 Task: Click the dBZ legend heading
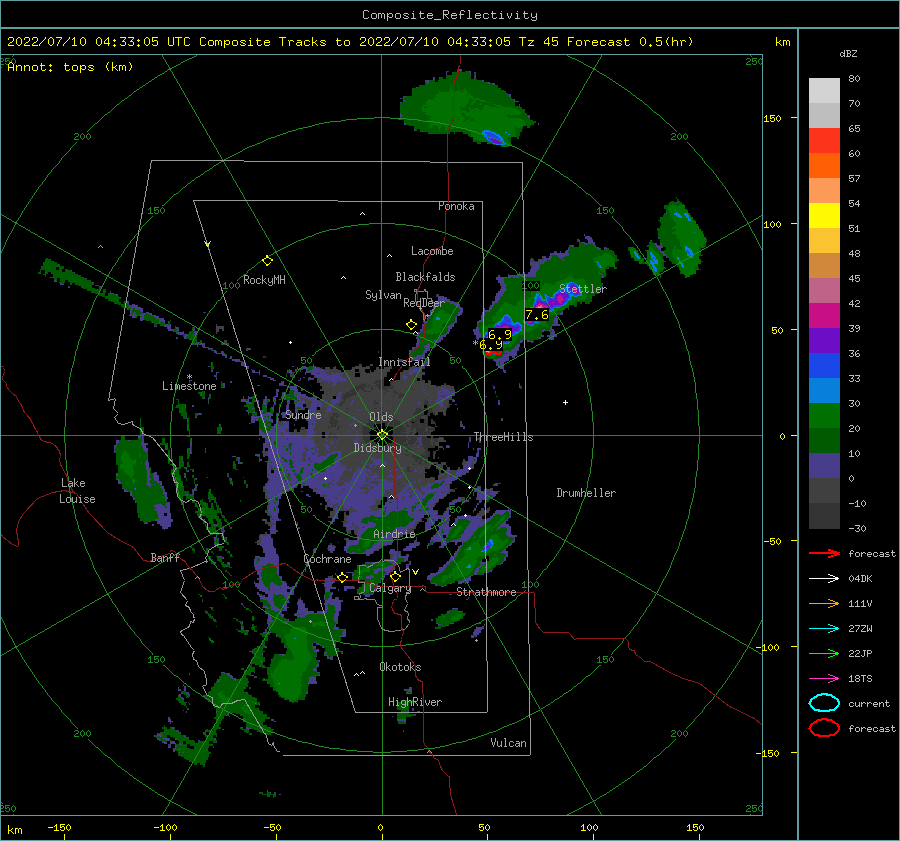tap(848, 54)
